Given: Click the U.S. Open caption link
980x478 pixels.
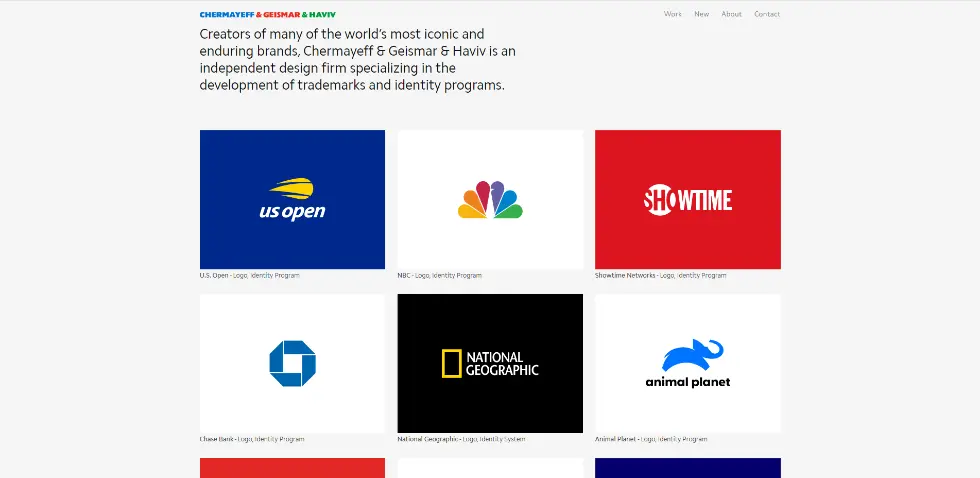Looking at the screenshot, I should click(249, 276).
